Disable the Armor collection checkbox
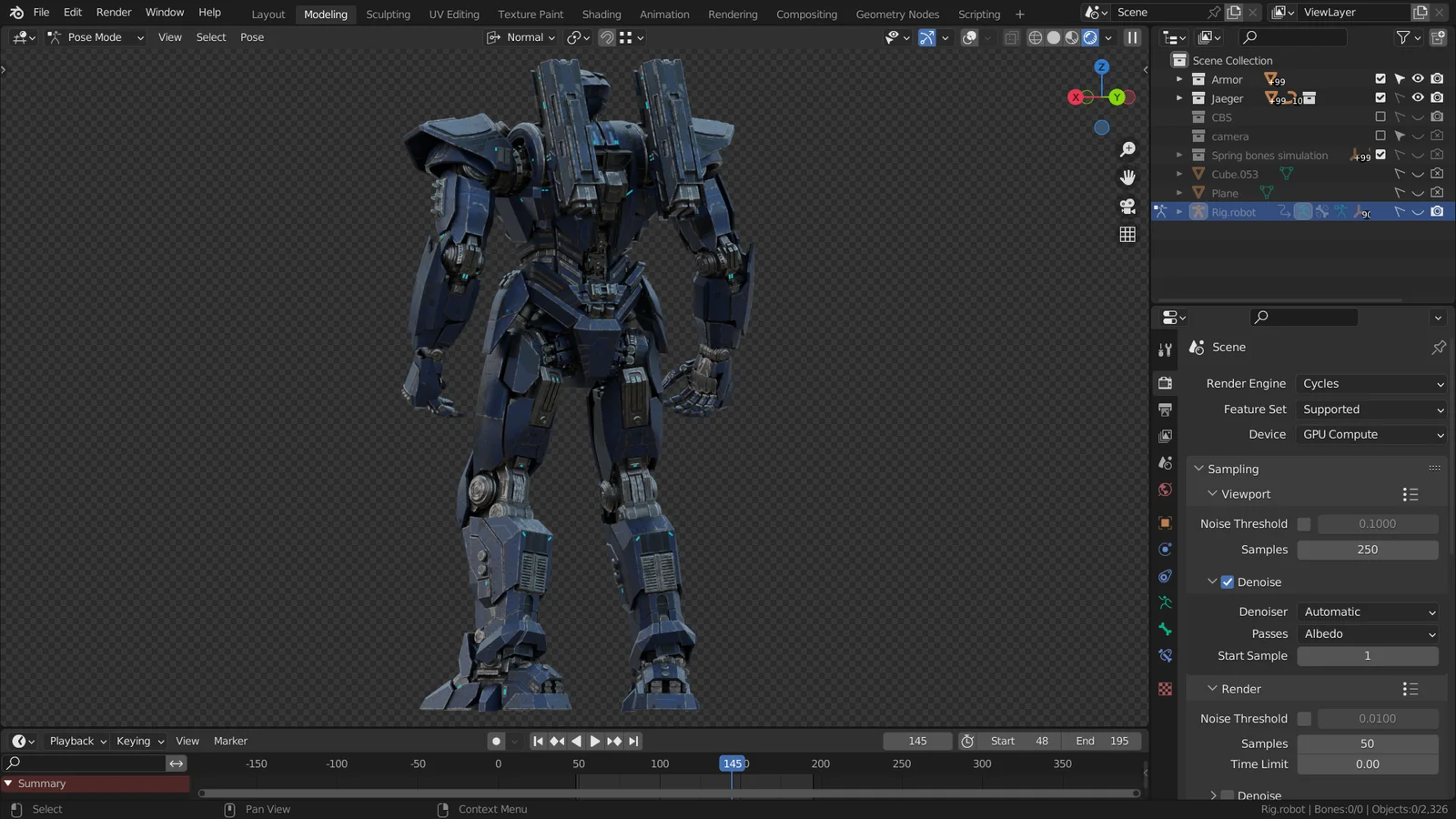 pyautogui.click(x=1380, y=79)
